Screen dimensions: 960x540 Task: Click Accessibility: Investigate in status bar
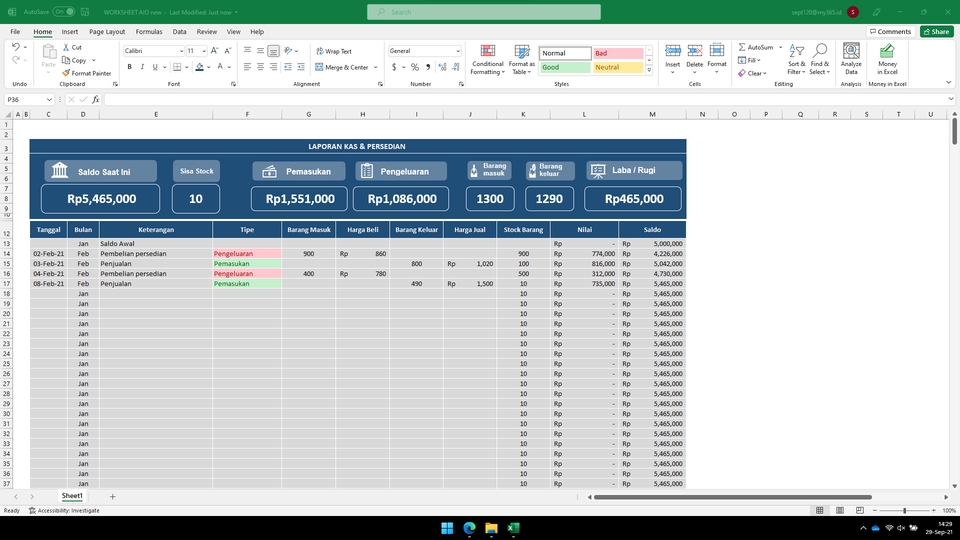click(64, 510)
